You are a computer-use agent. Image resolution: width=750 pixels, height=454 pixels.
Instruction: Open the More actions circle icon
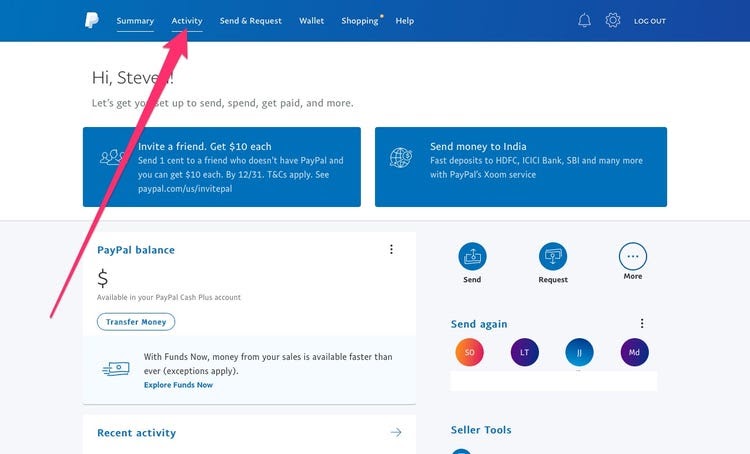click(632, 256)
